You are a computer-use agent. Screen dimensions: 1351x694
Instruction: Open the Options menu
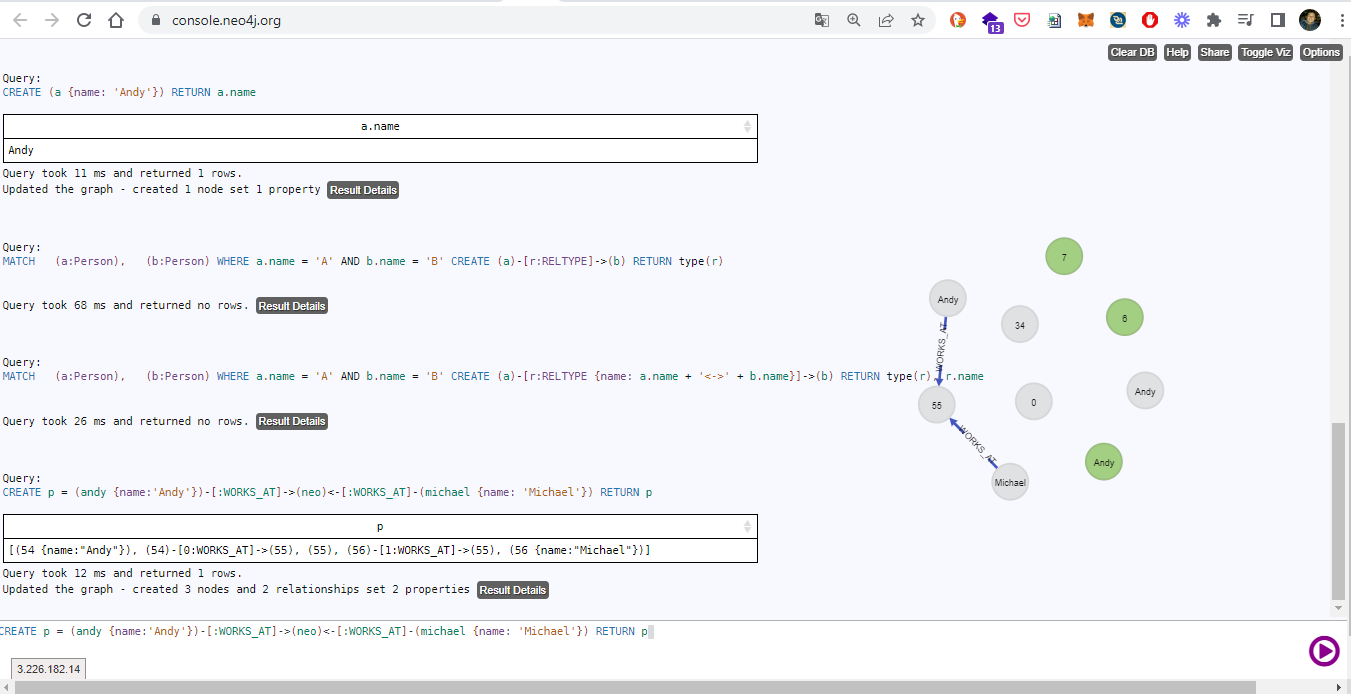click(x=1321, y=52)
